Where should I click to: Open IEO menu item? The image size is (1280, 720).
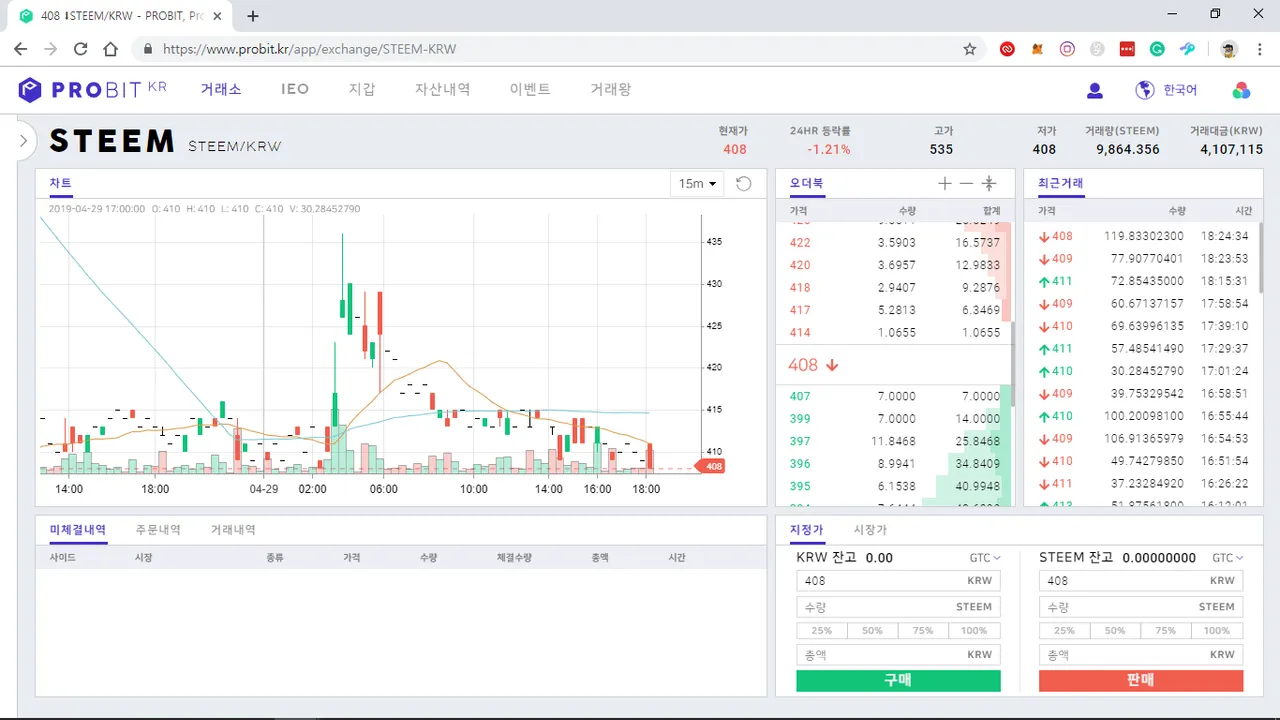point(295,89)
